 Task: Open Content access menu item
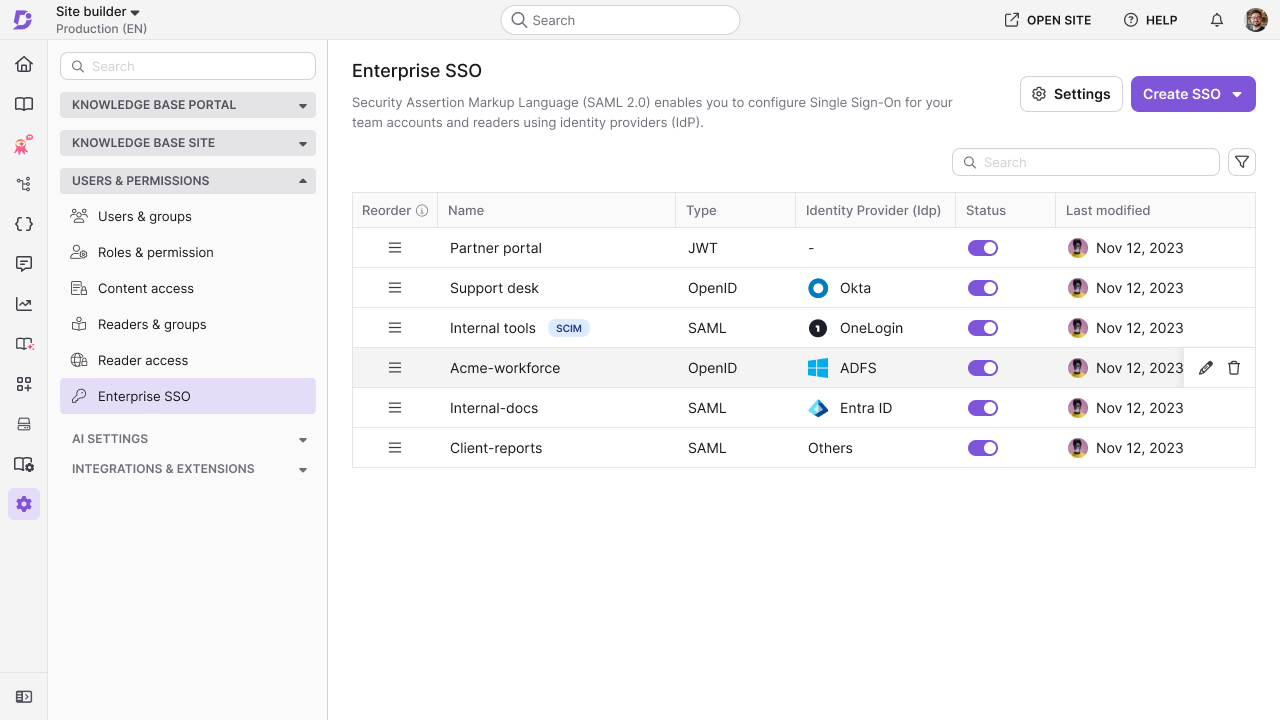coord(188,288)
